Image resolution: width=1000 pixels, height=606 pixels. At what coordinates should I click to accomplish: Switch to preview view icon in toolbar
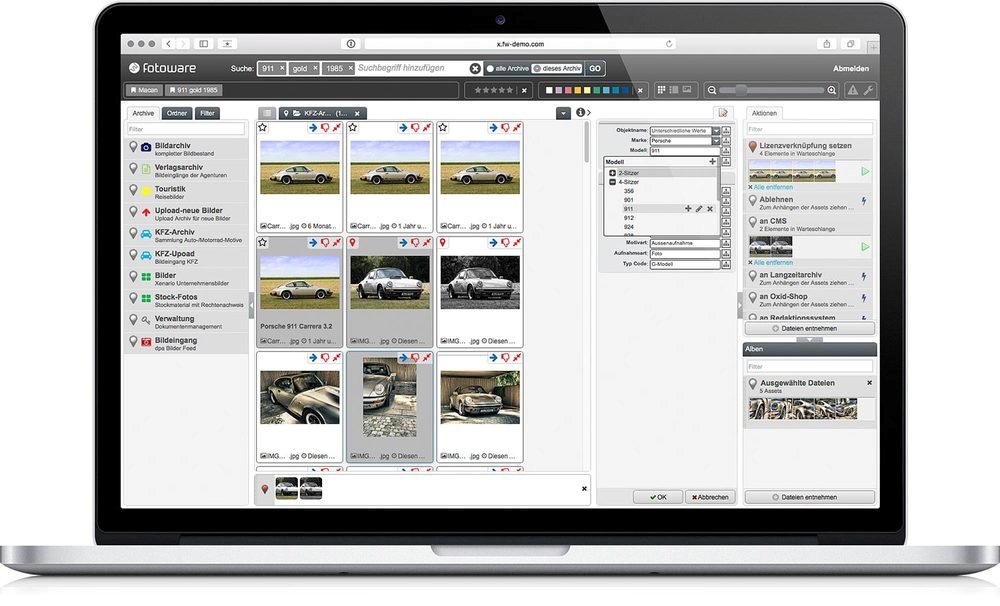[x=687, y=90]
